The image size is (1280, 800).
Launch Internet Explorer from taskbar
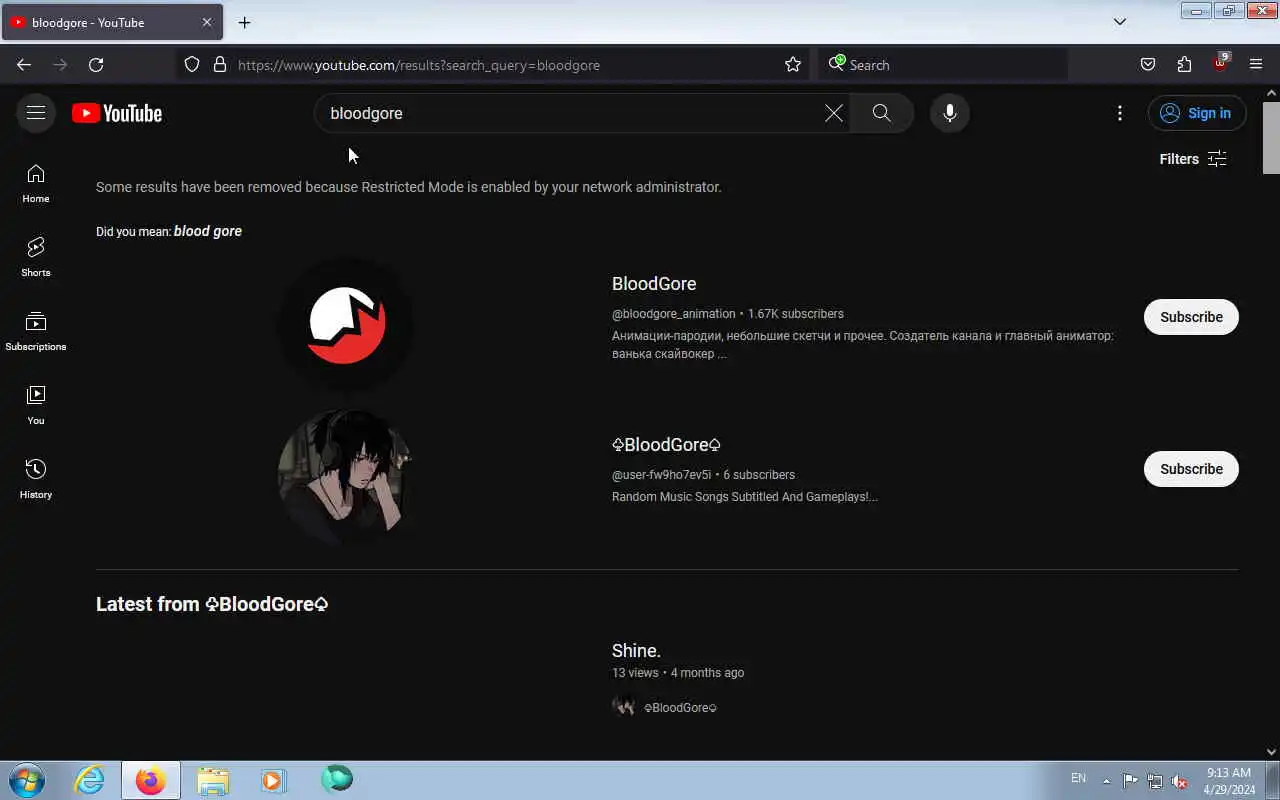(x=90, y=780)
